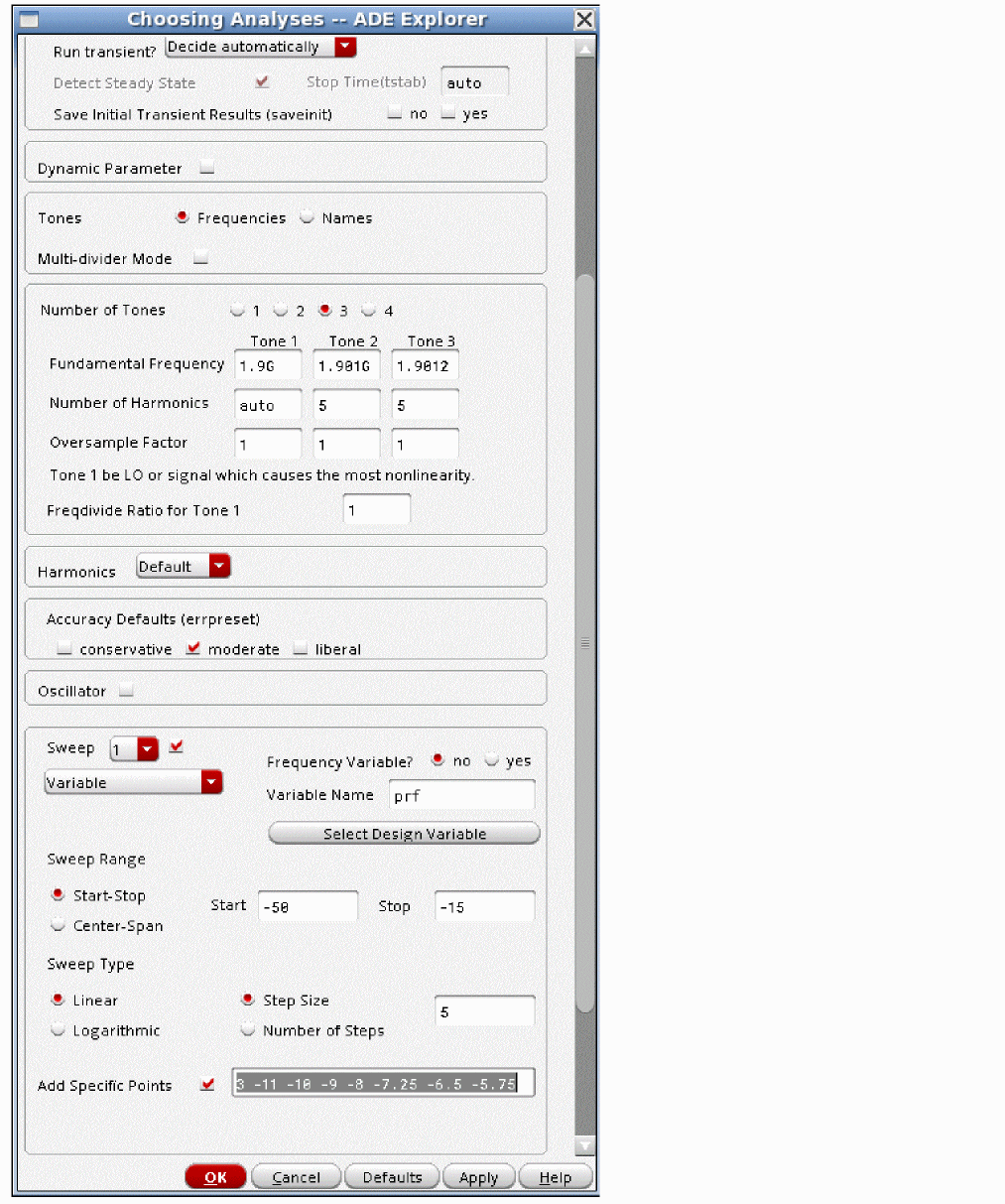The height and width of the screenshot is (1204, 1005).
Task: Open the Sweep number dropdown
Action: click(x=147, y=748)
